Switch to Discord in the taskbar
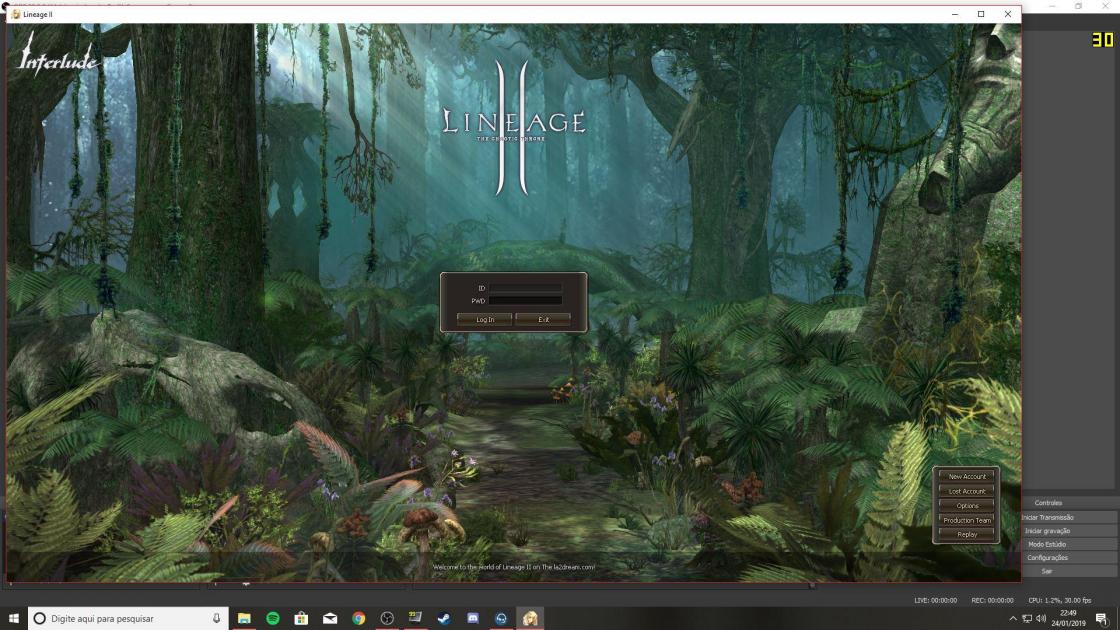This screenshot has height=630, width=1120. pos(473,619)
